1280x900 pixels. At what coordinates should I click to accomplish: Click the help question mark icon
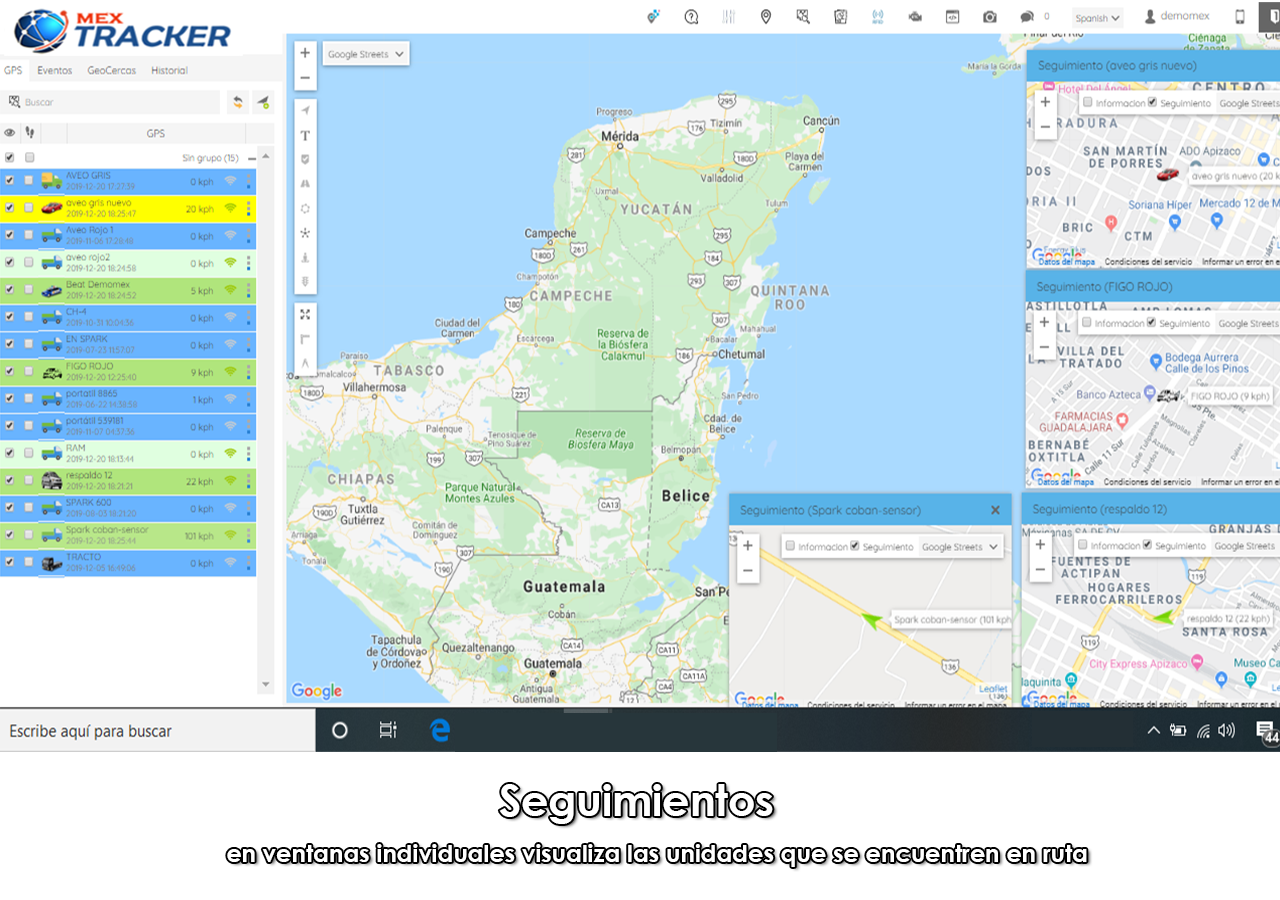click(691, 17)
